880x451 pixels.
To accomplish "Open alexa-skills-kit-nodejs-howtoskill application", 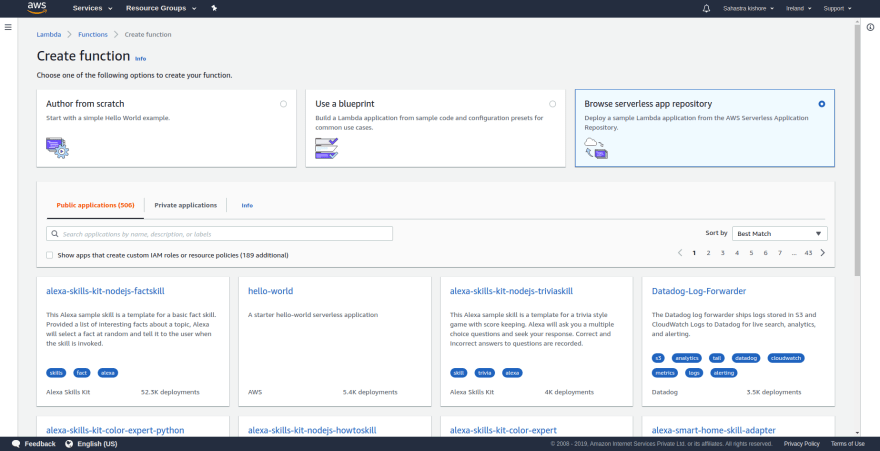I will 312,430.
